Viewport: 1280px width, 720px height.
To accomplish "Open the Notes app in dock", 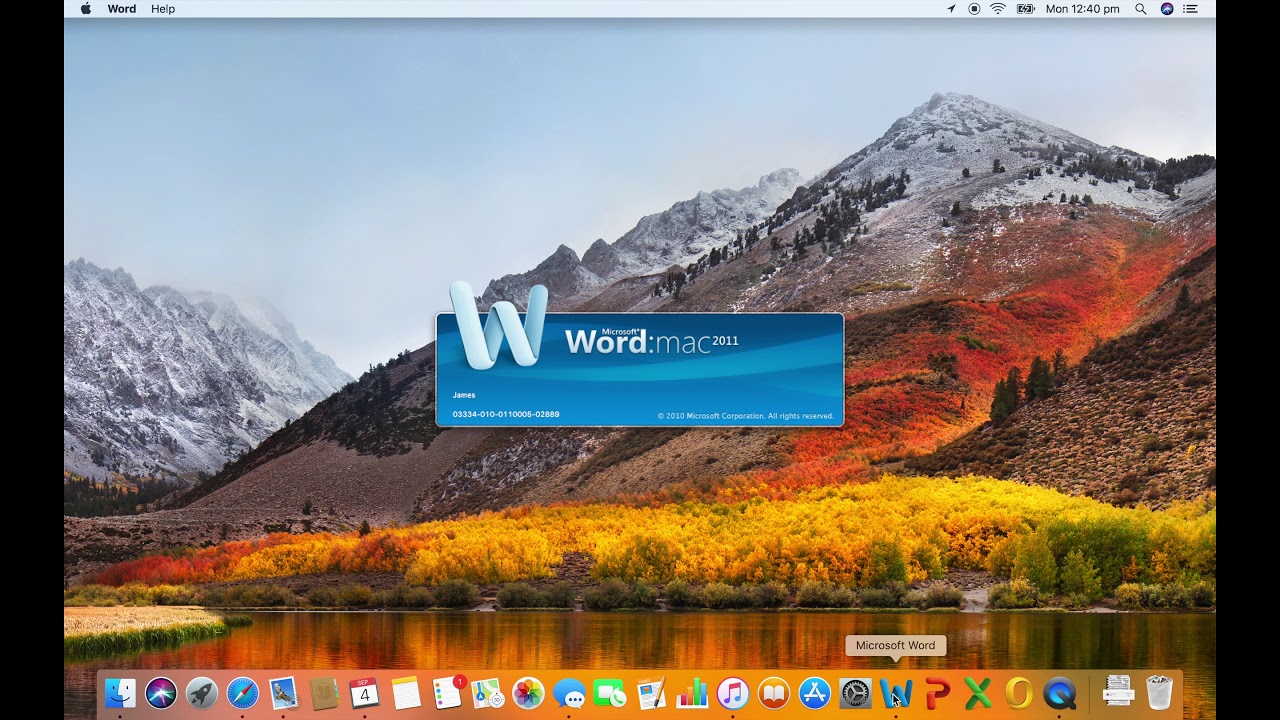I will tap(406, 692).
